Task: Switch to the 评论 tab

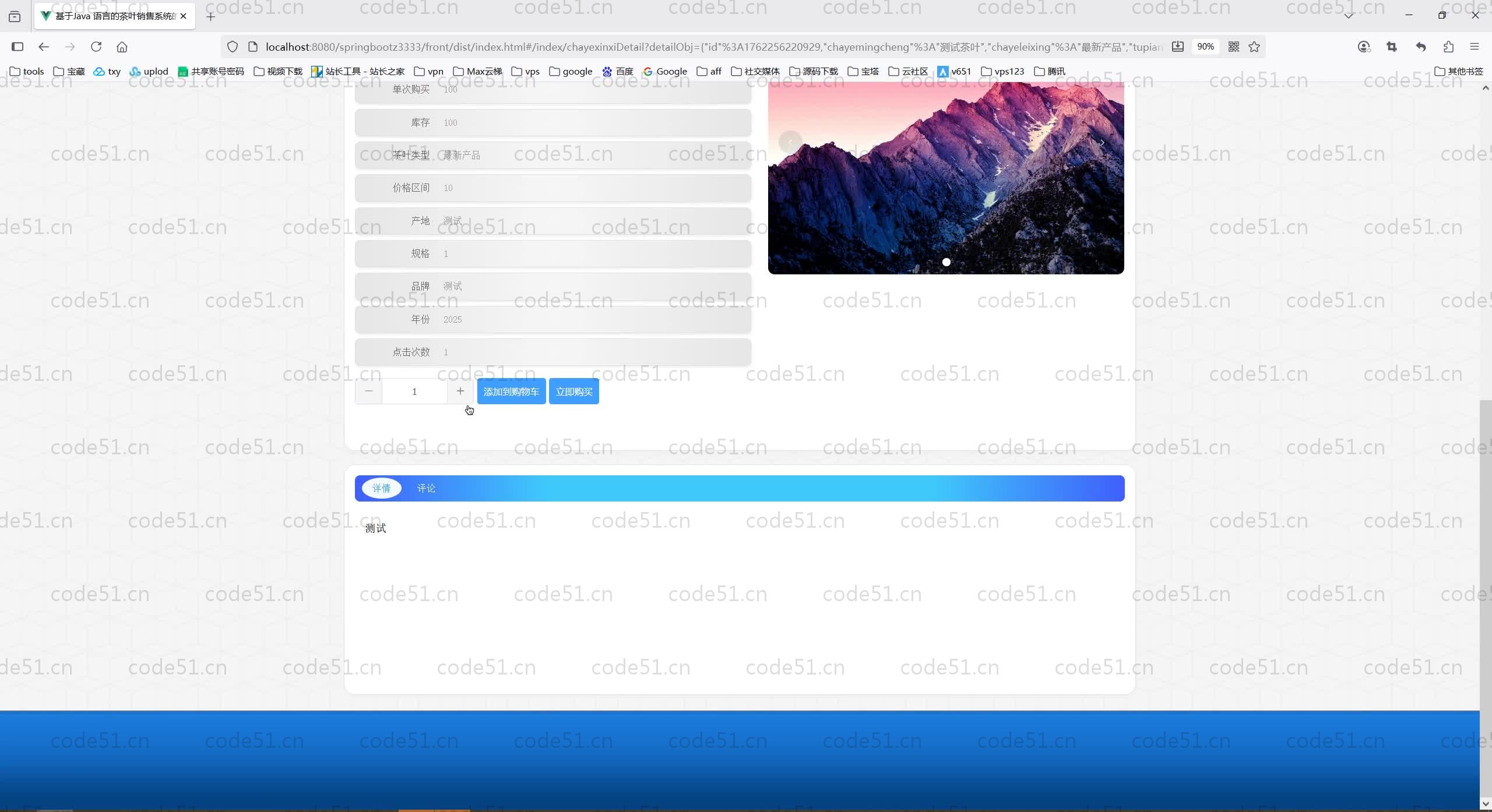Action: click(x=426, y=488)
